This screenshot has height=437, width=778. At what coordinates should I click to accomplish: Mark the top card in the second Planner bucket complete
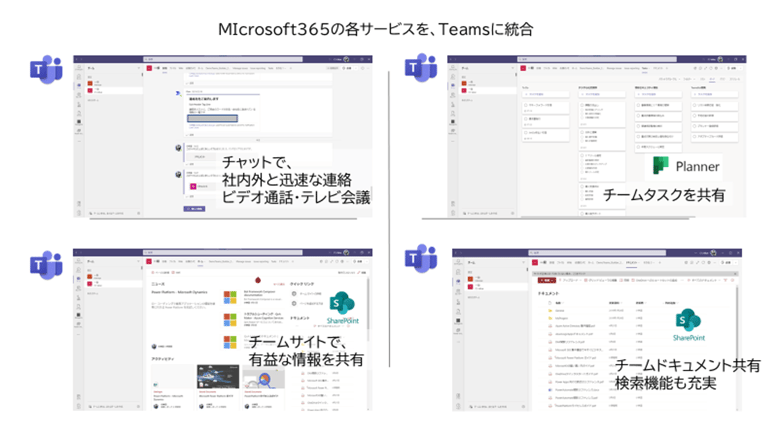(583, 105)
